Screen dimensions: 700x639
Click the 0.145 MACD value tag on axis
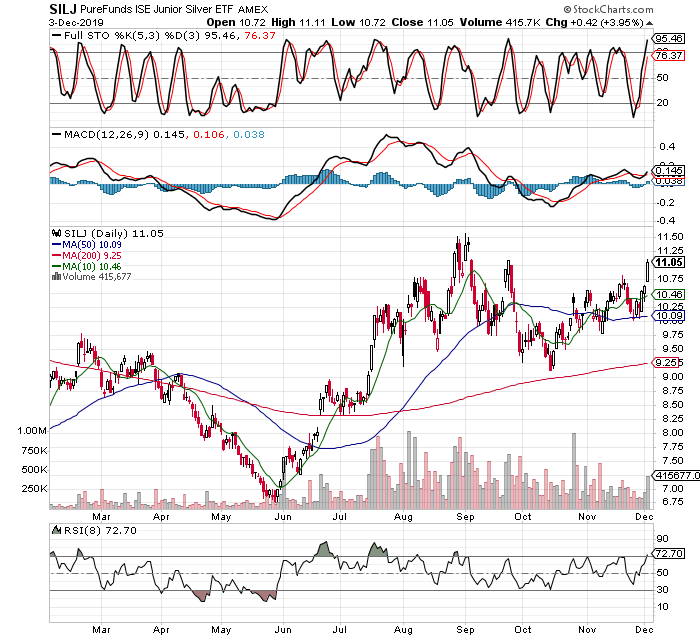(669, 171)
